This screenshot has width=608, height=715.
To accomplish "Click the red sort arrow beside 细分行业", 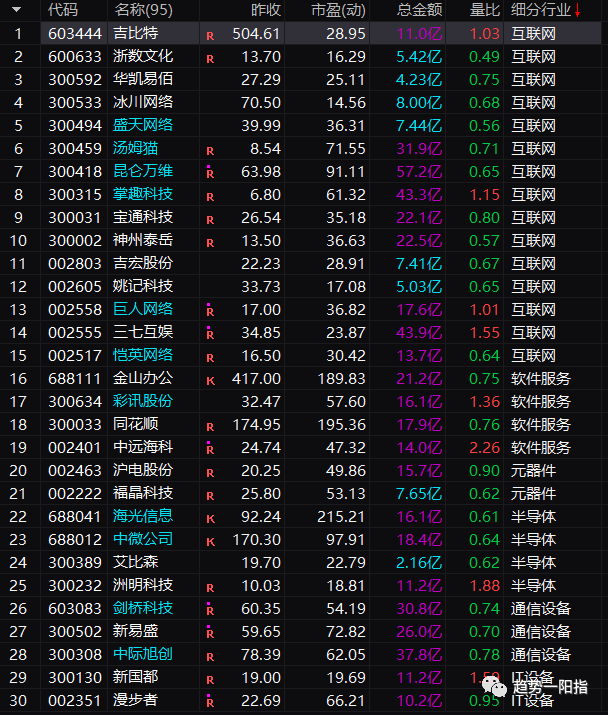I will tap(577, 10).
